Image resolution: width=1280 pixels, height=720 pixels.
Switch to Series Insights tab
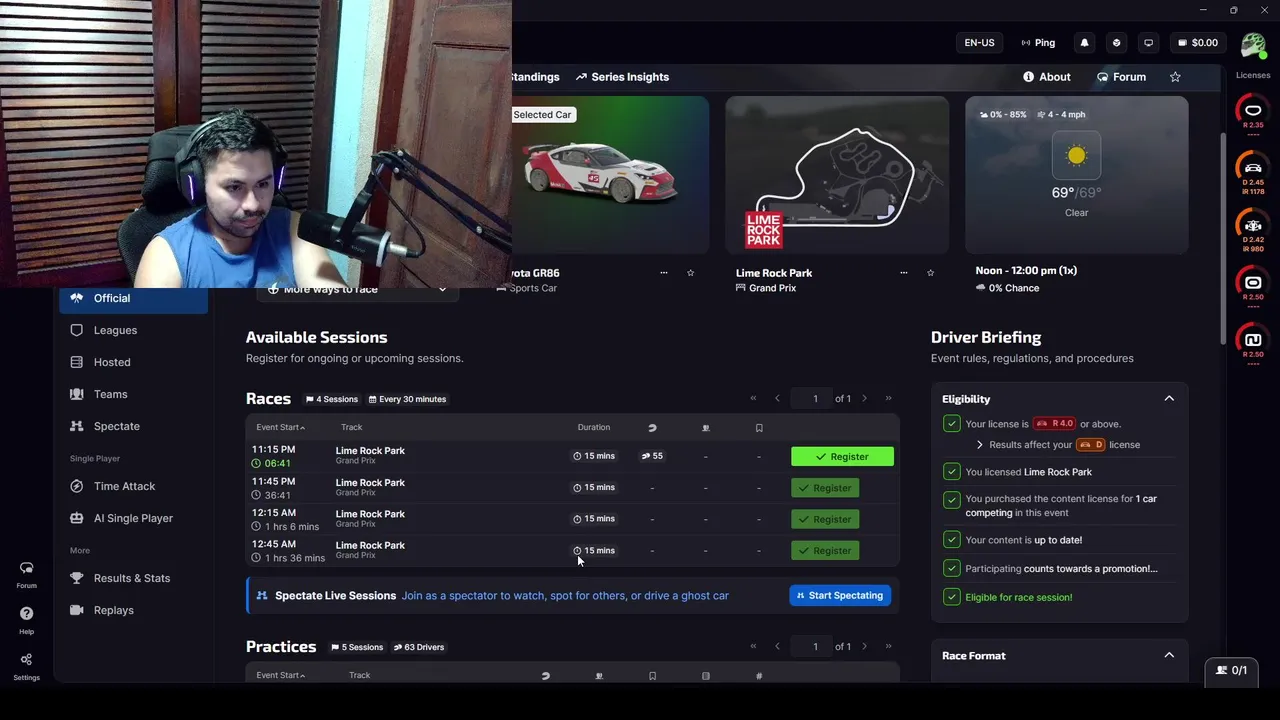(622, 77)
